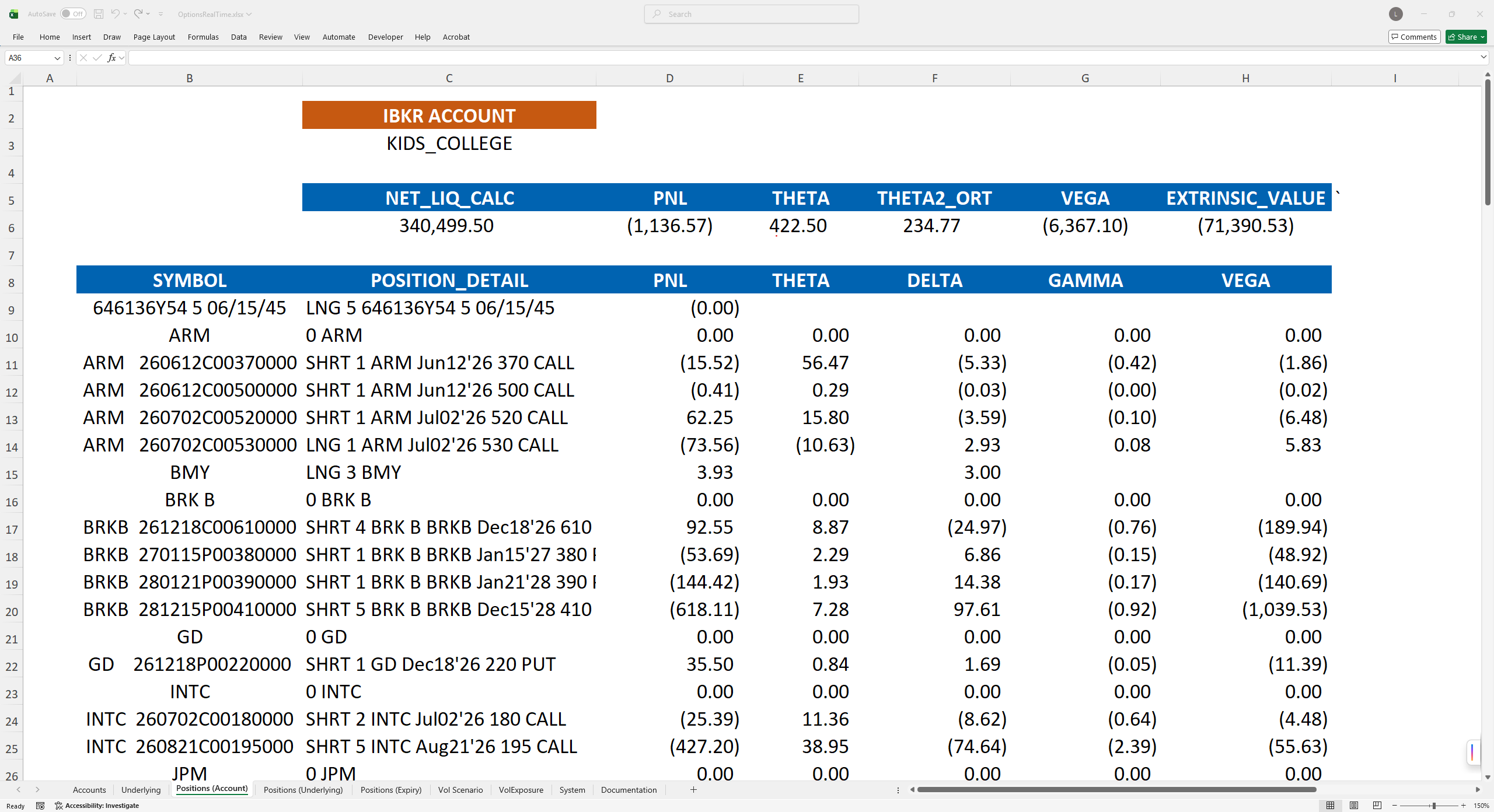Click Accessibility: Investigate in status bar

point(97,806)
